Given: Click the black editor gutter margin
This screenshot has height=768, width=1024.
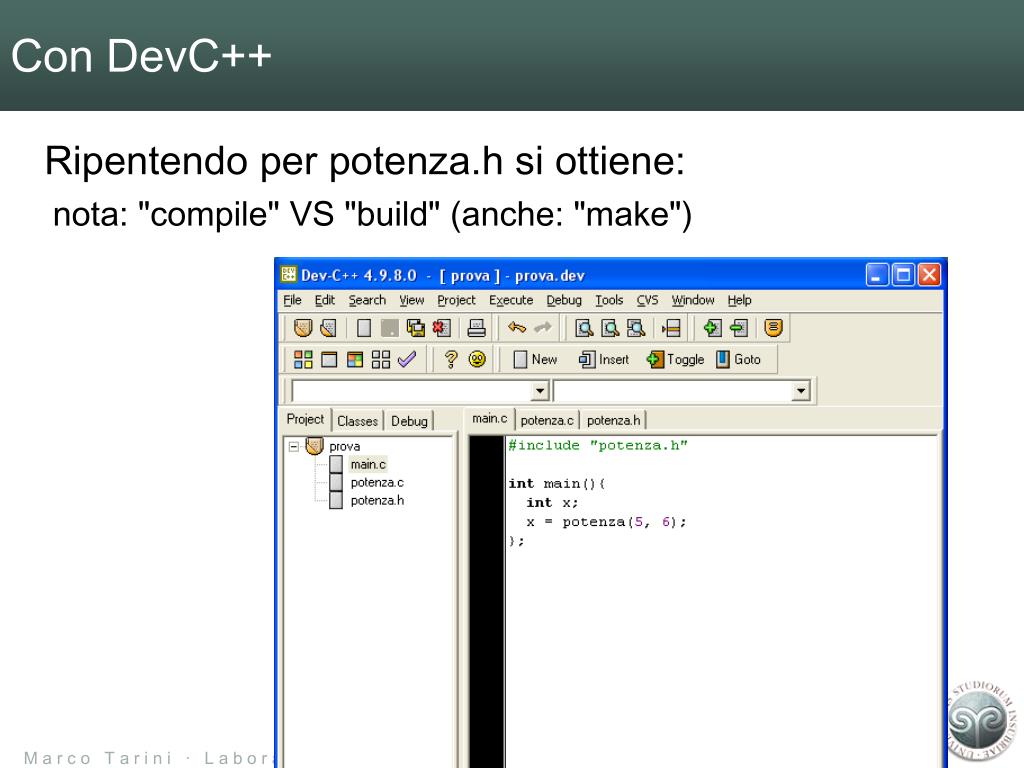Looking at the screenshot, I should (487, 601).
